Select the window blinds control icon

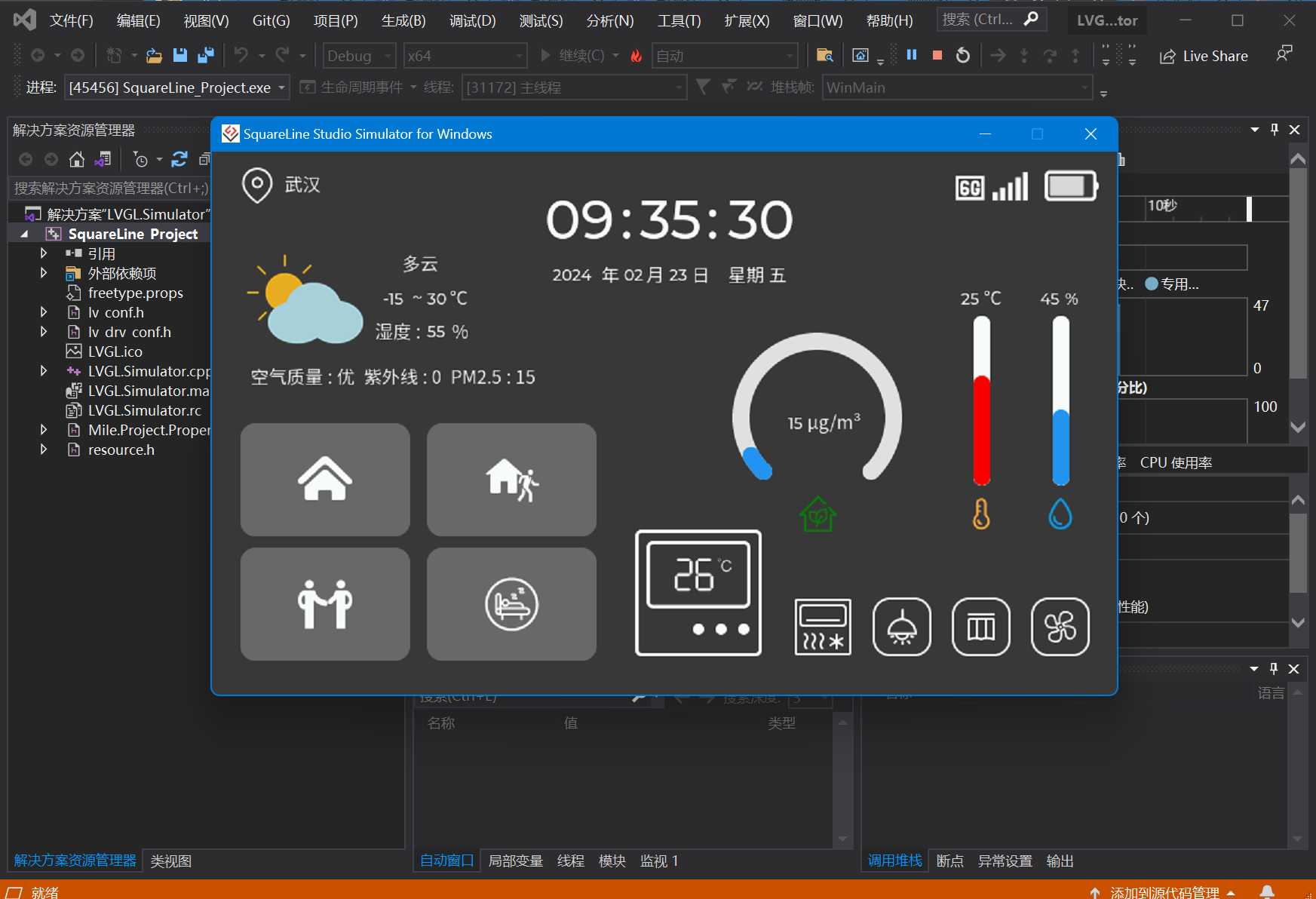pyautogui.click(x=980, y=627)
